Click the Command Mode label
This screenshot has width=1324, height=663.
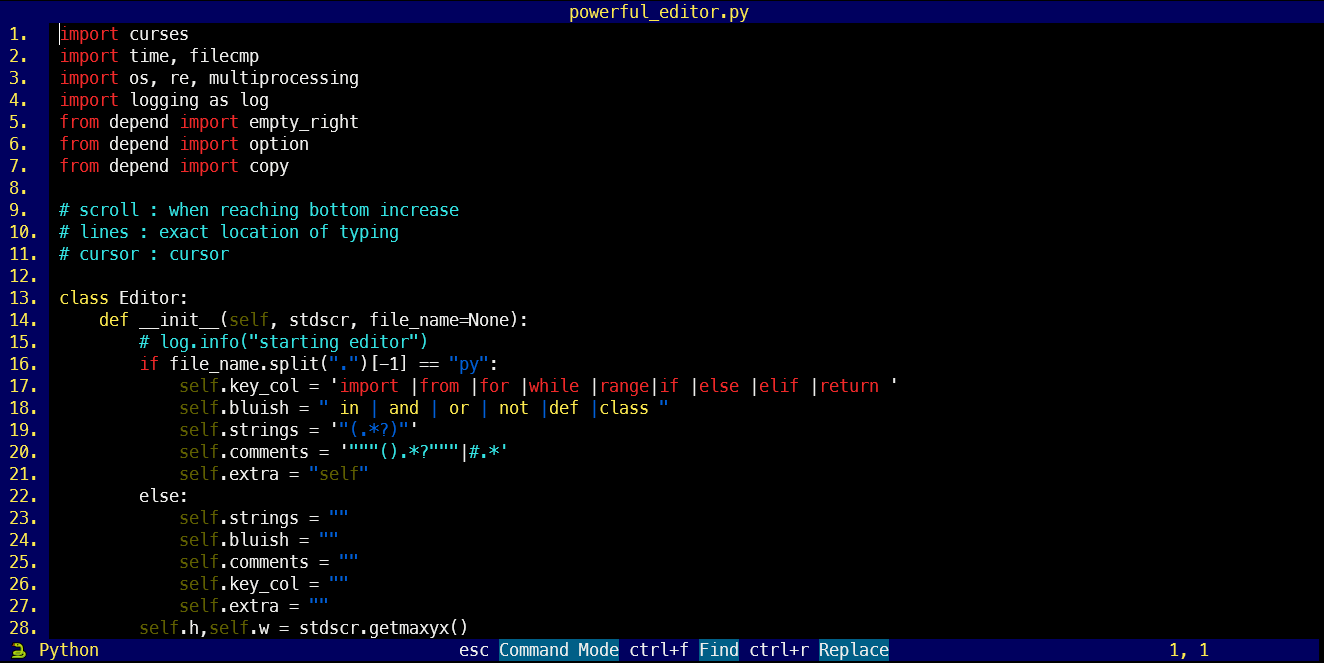tap(559, 650)
